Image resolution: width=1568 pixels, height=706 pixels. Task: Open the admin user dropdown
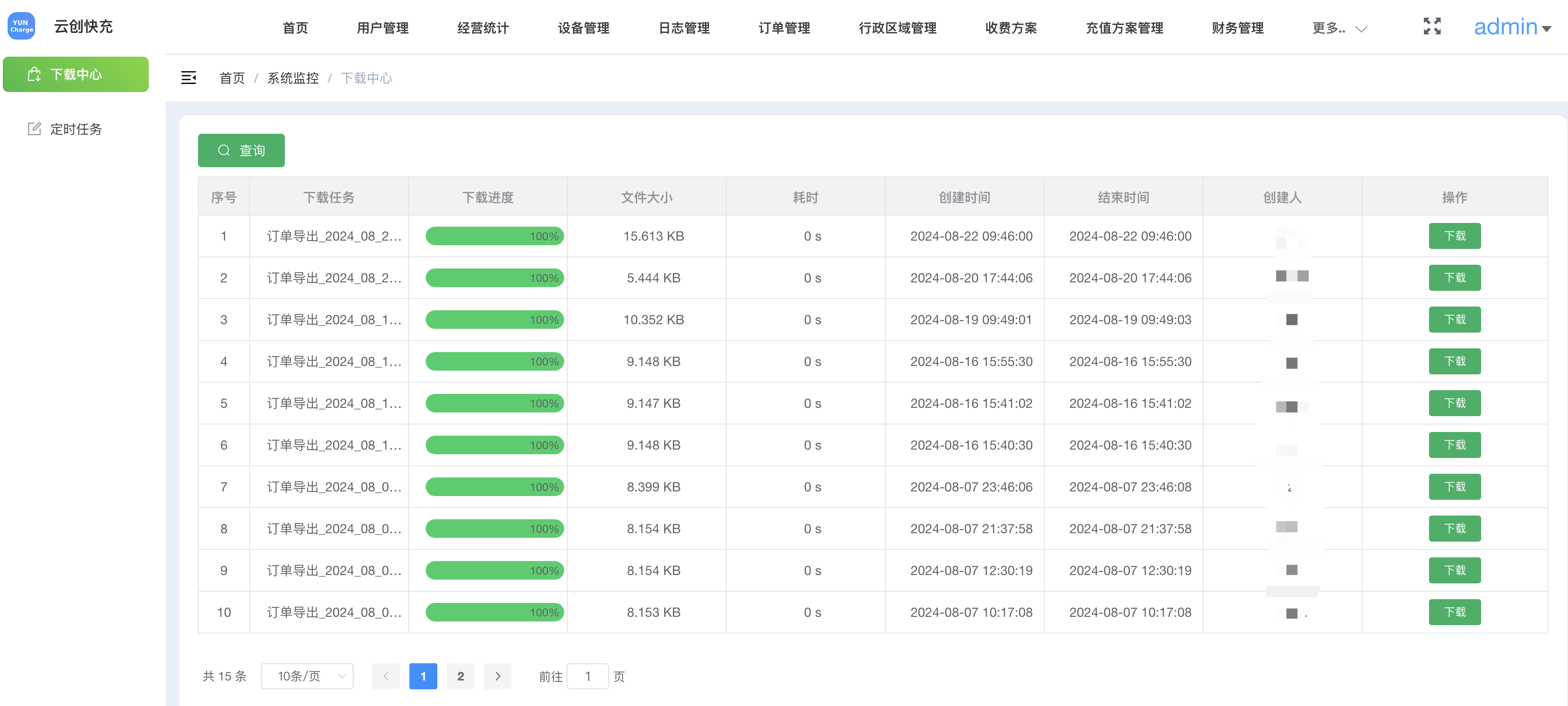(x=1512, y=27)
